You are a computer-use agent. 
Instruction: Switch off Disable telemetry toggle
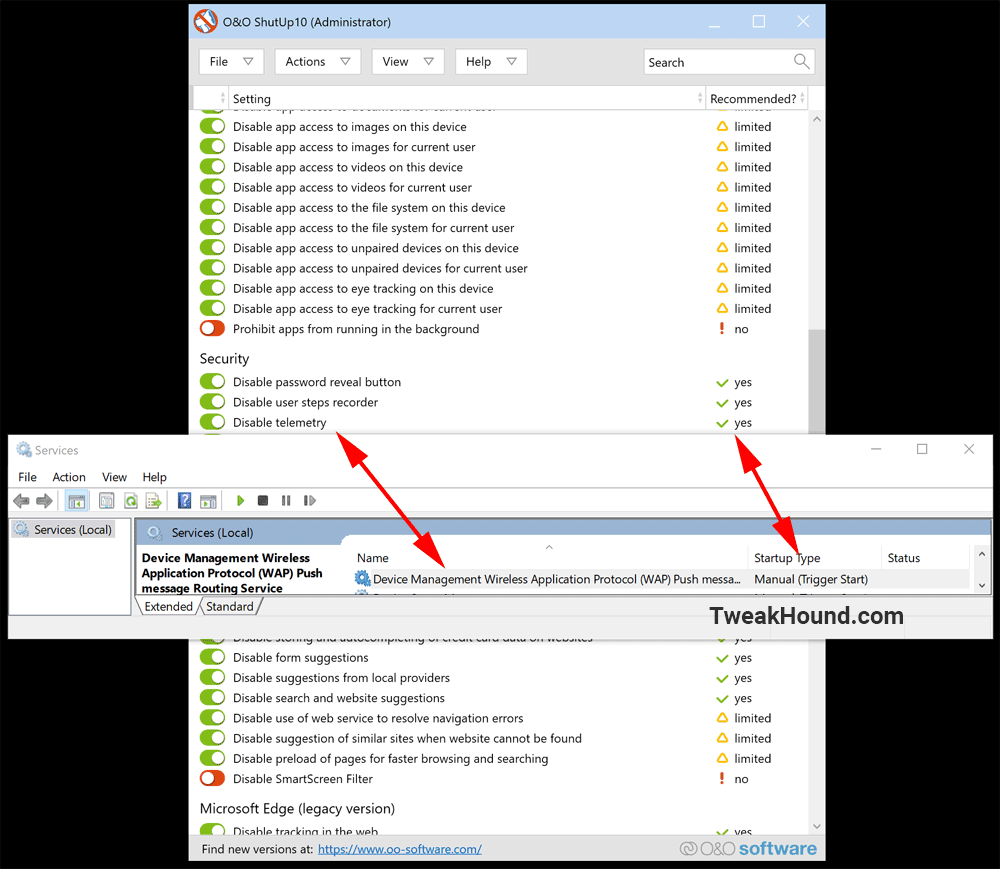pyautogui.click(x=212, y=422)
